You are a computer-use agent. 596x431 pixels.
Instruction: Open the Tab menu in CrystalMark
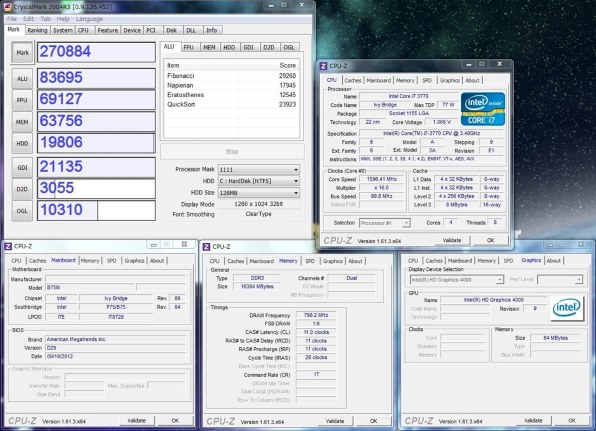(46, 19)
